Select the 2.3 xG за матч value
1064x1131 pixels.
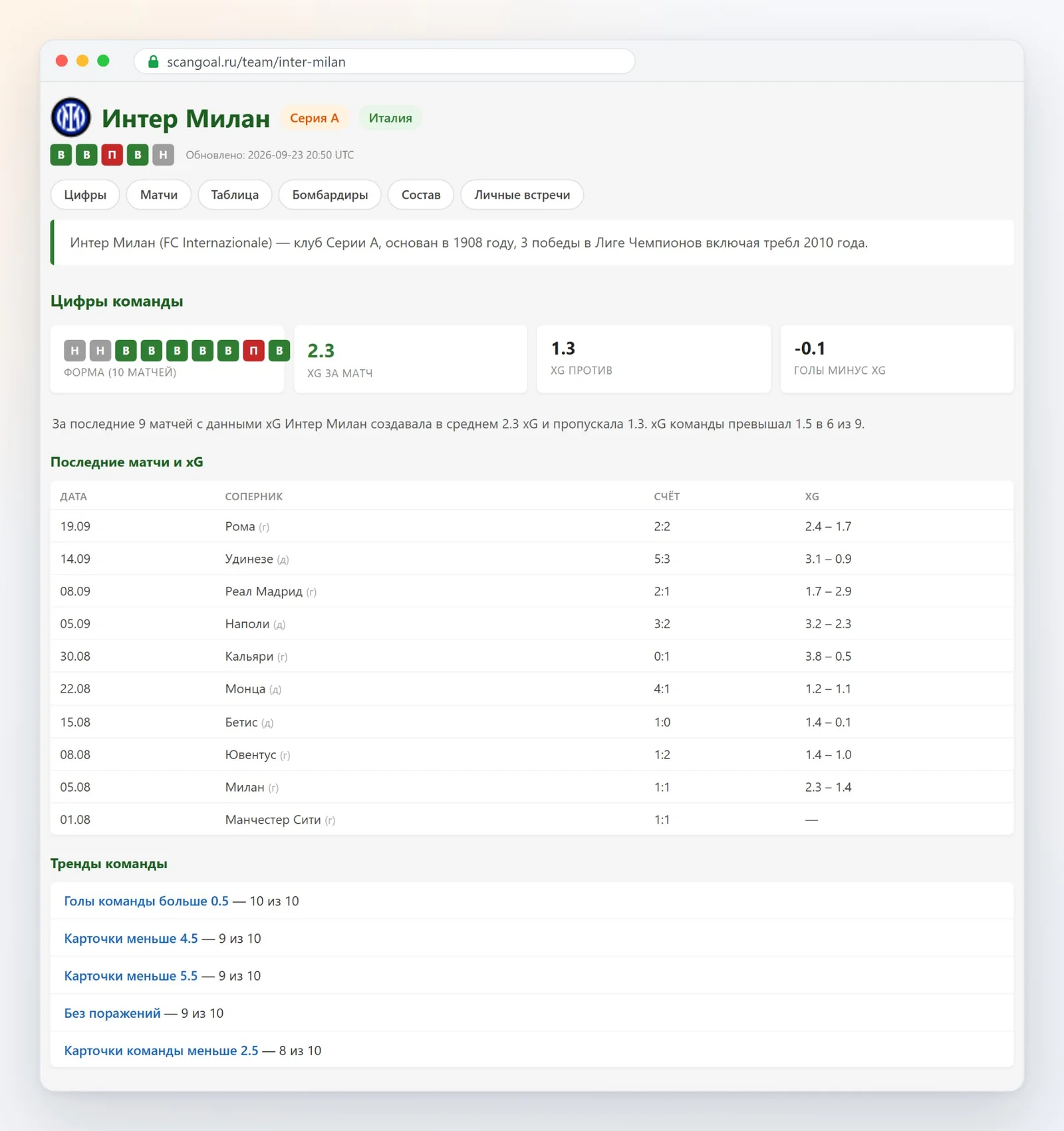[x=321, y=351]
